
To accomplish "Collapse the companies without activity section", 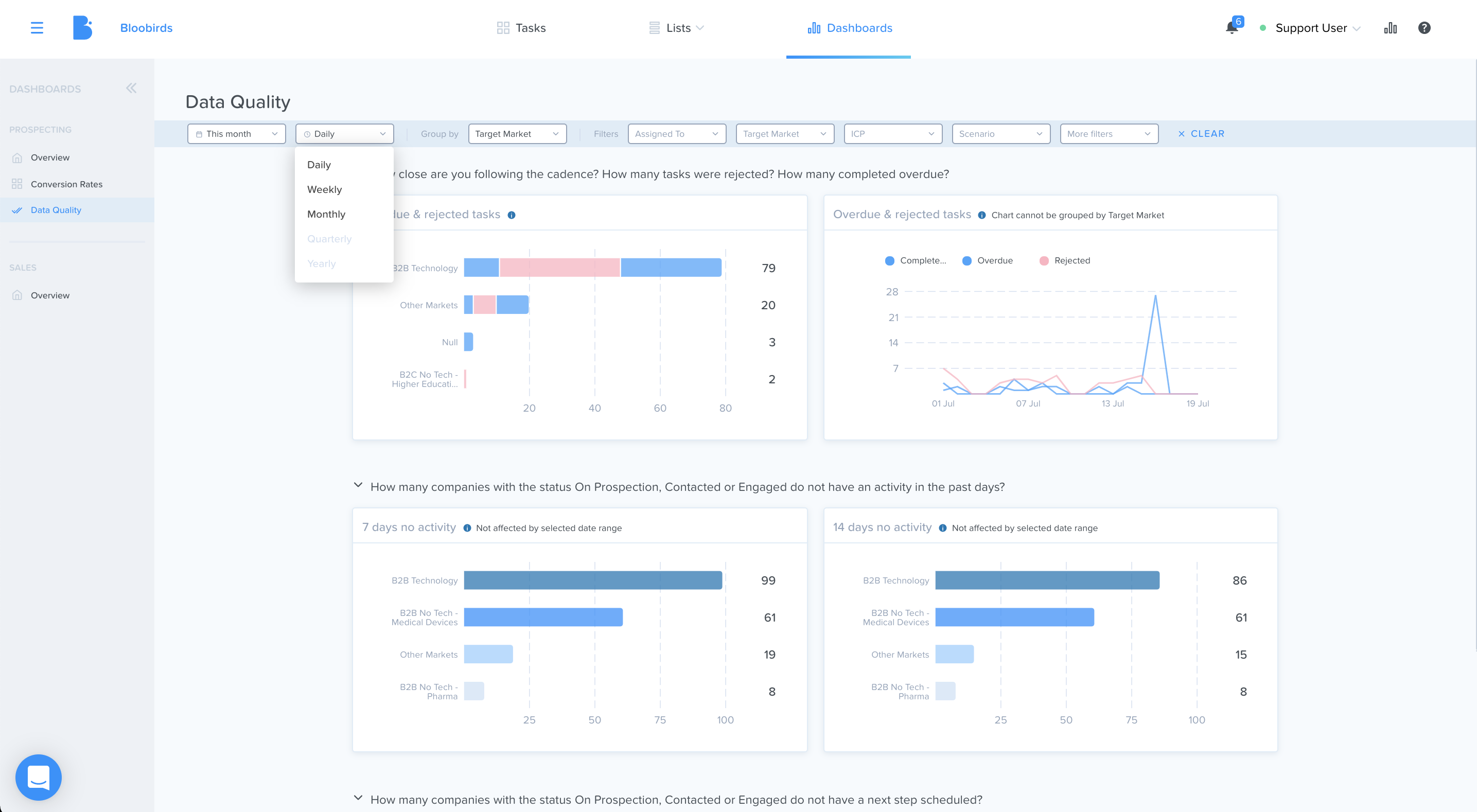I will point(358,485).
